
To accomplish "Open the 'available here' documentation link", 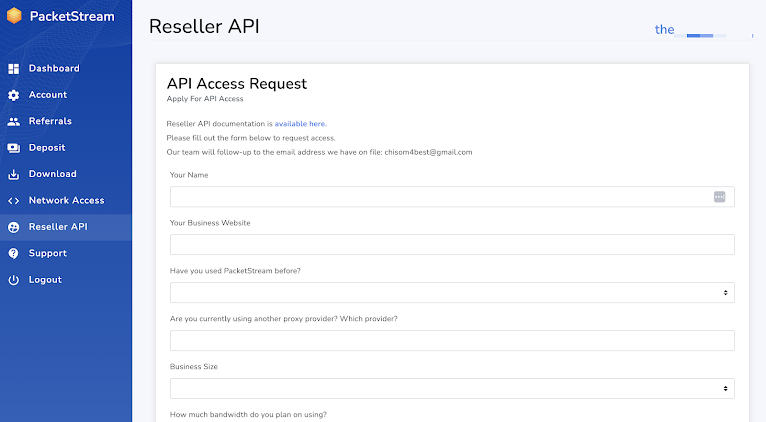I will click(300, 124).
